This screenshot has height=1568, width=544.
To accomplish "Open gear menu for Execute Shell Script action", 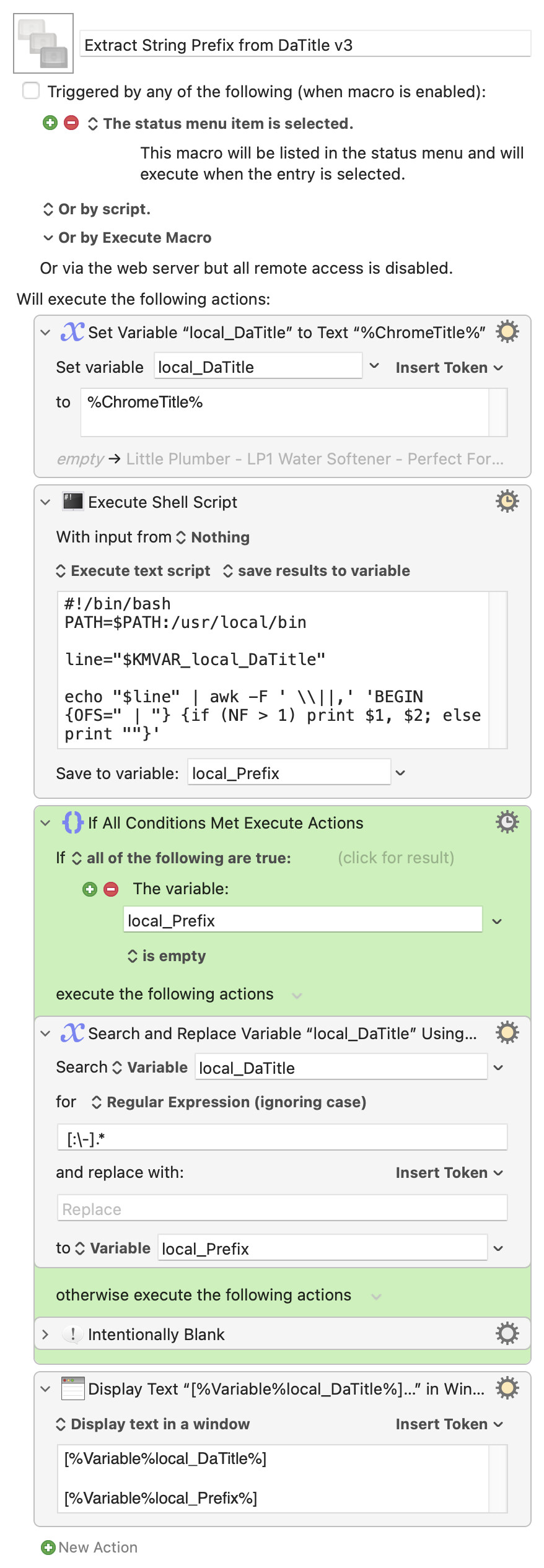I will click(x=507, y=501).
